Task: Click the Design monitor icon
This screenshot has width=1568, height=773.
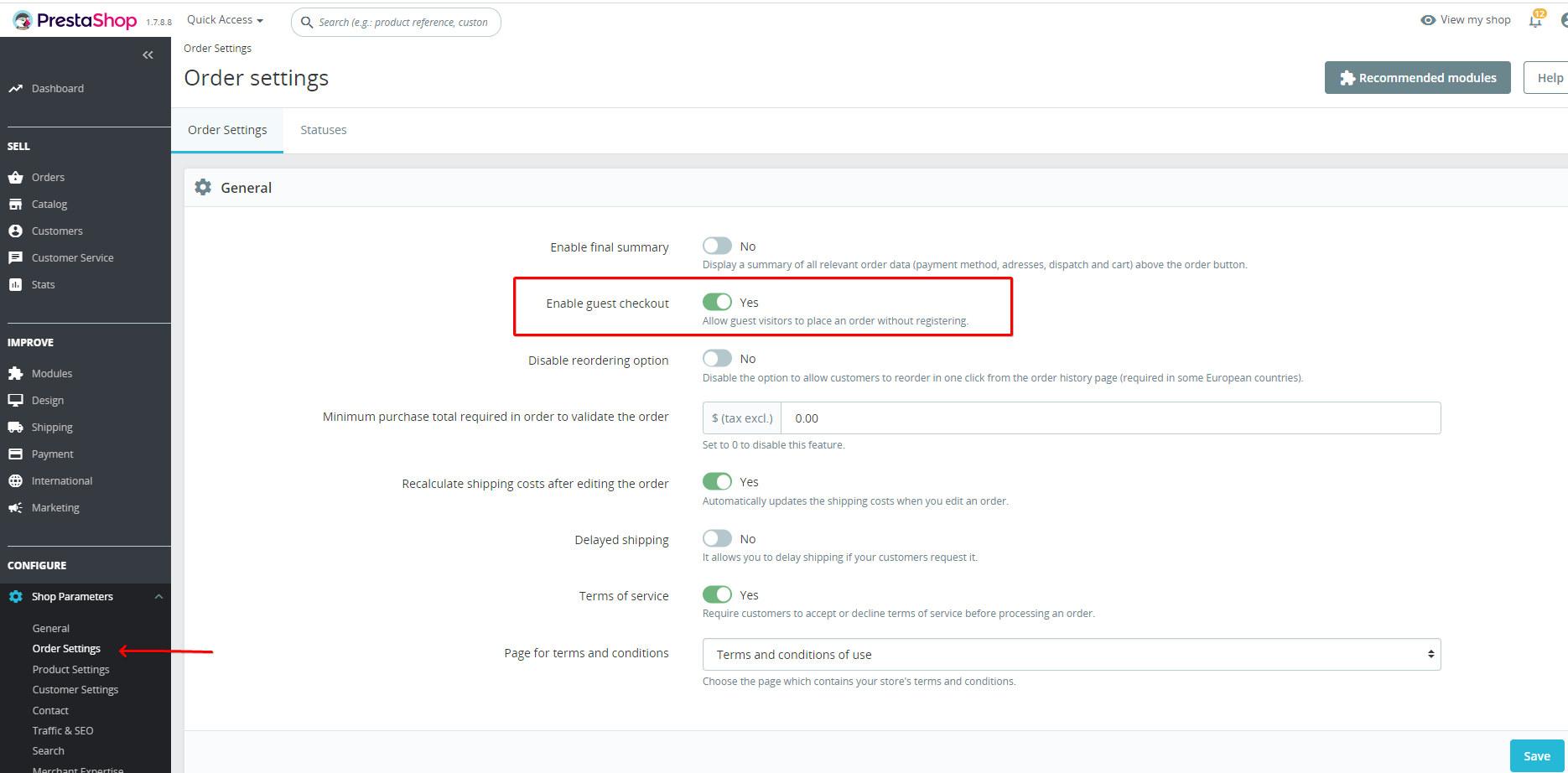Action: coord(15,400)
